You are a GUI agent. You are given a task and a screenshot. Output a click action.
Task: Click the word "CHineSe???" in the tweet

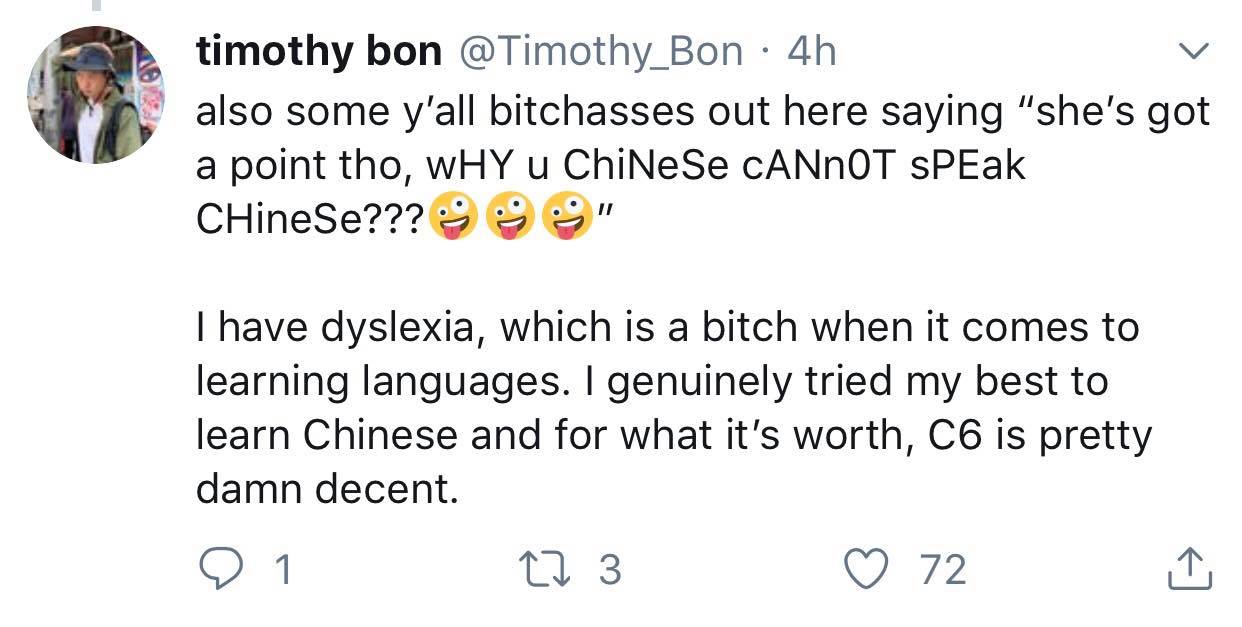pyautogui.click(x=310, y=220)
